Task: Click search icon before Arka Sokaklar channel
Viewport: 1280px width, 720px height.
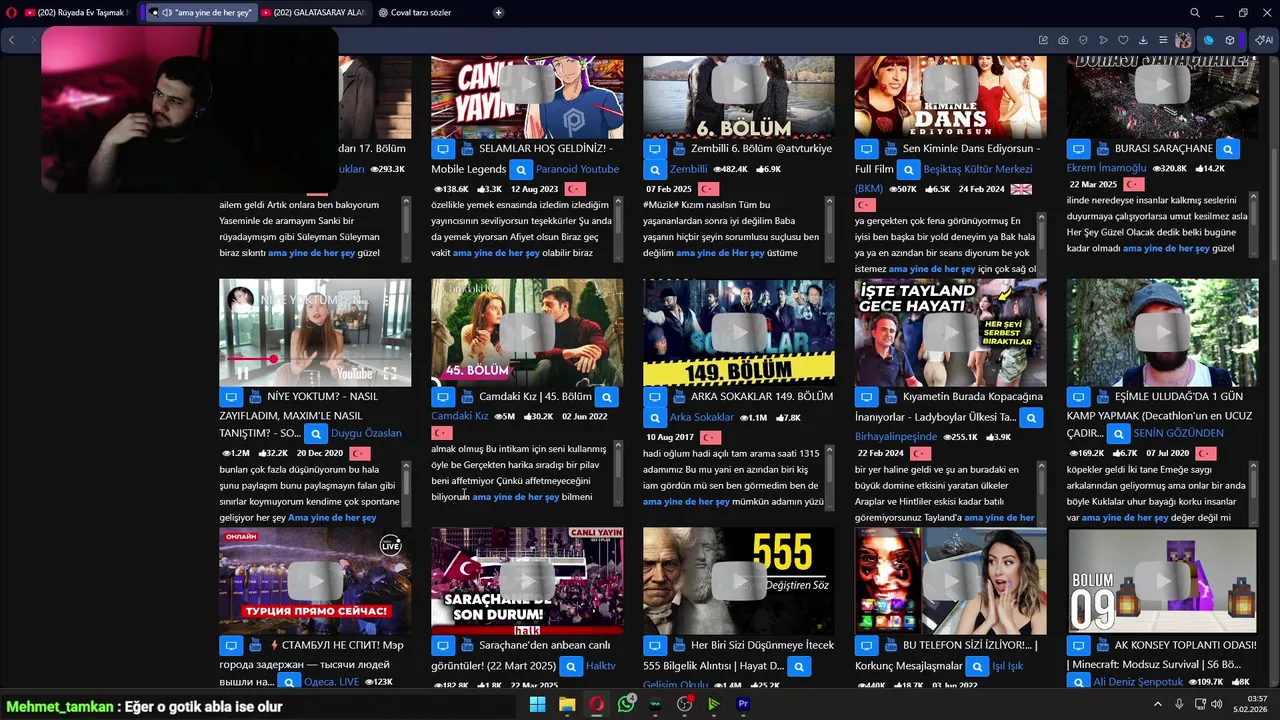Action: [x=654, y=417]
